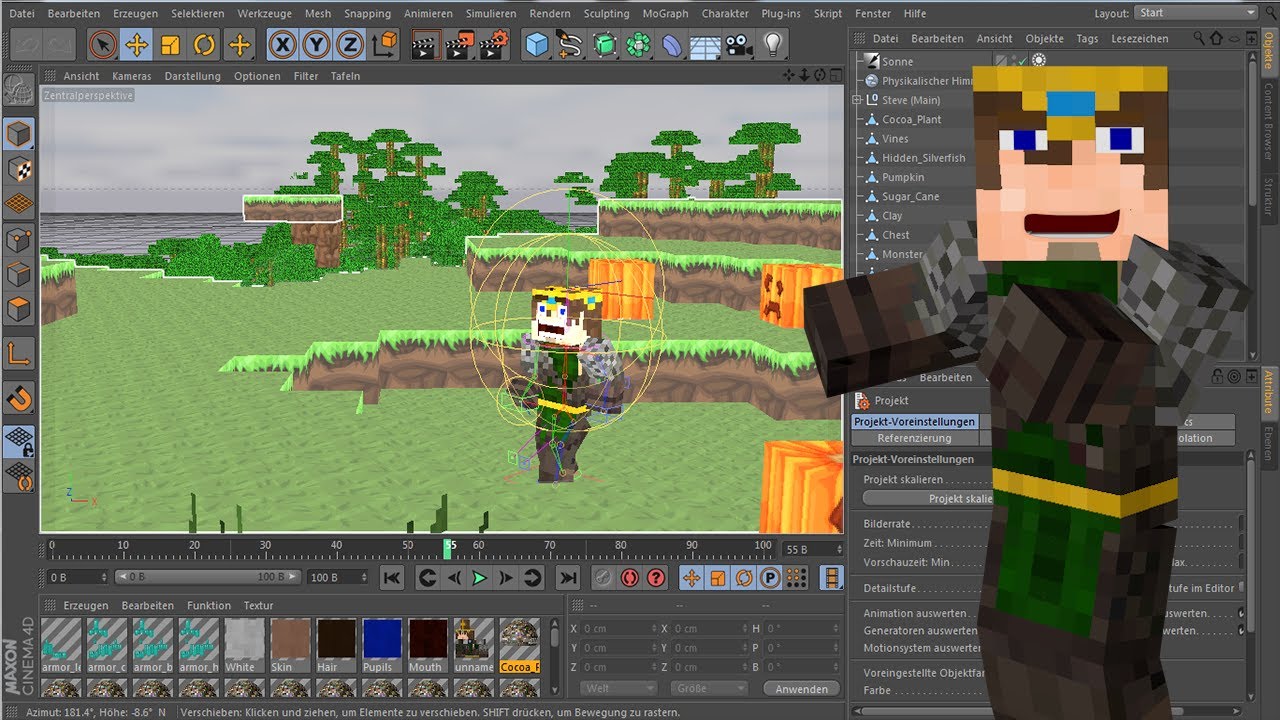
Task: Activate the Move tool in top toolbar
Action: tap(136, 45)
